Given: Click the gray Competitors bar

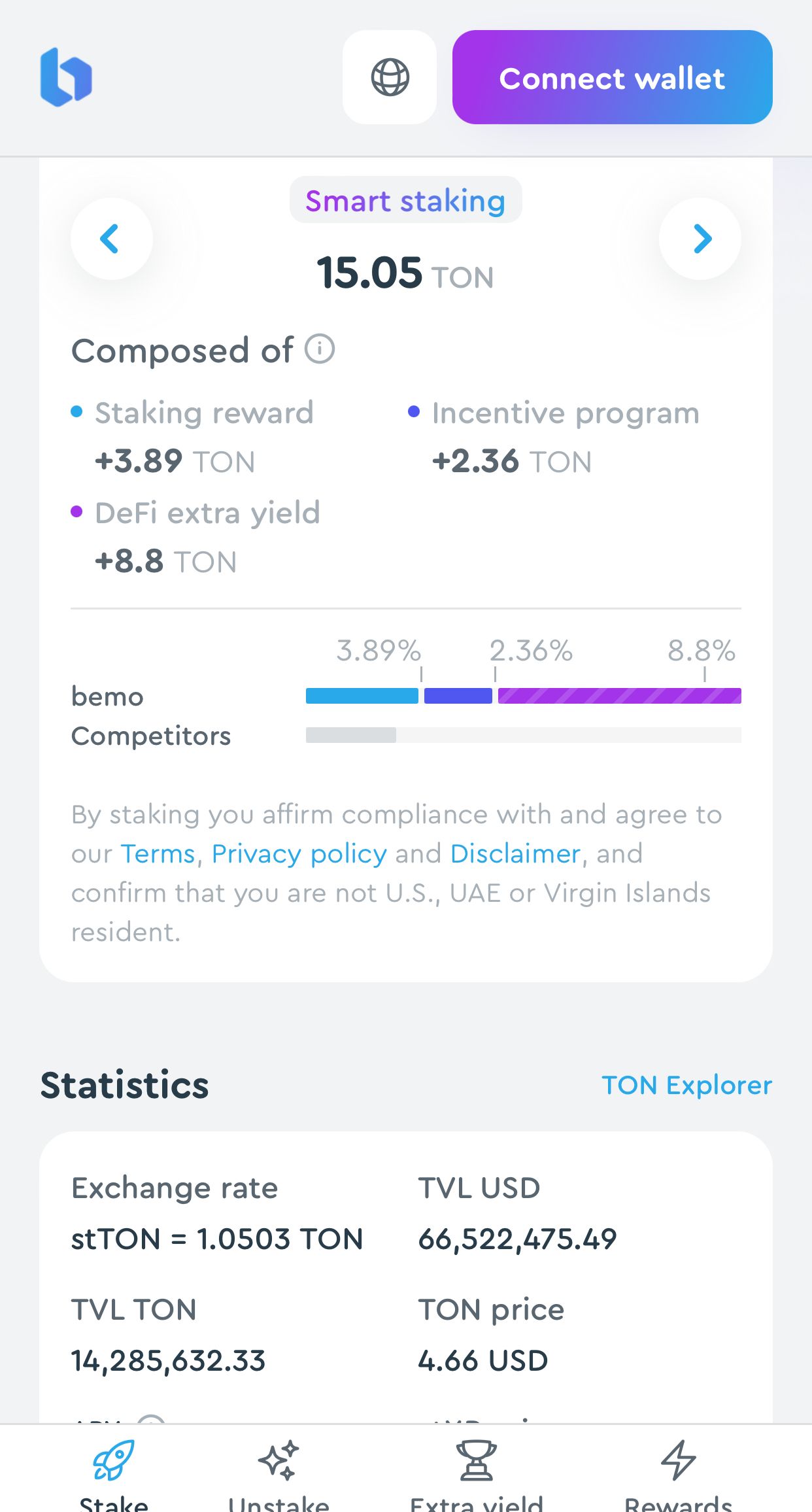Looking at the screenshot, I should click(351, 735).
